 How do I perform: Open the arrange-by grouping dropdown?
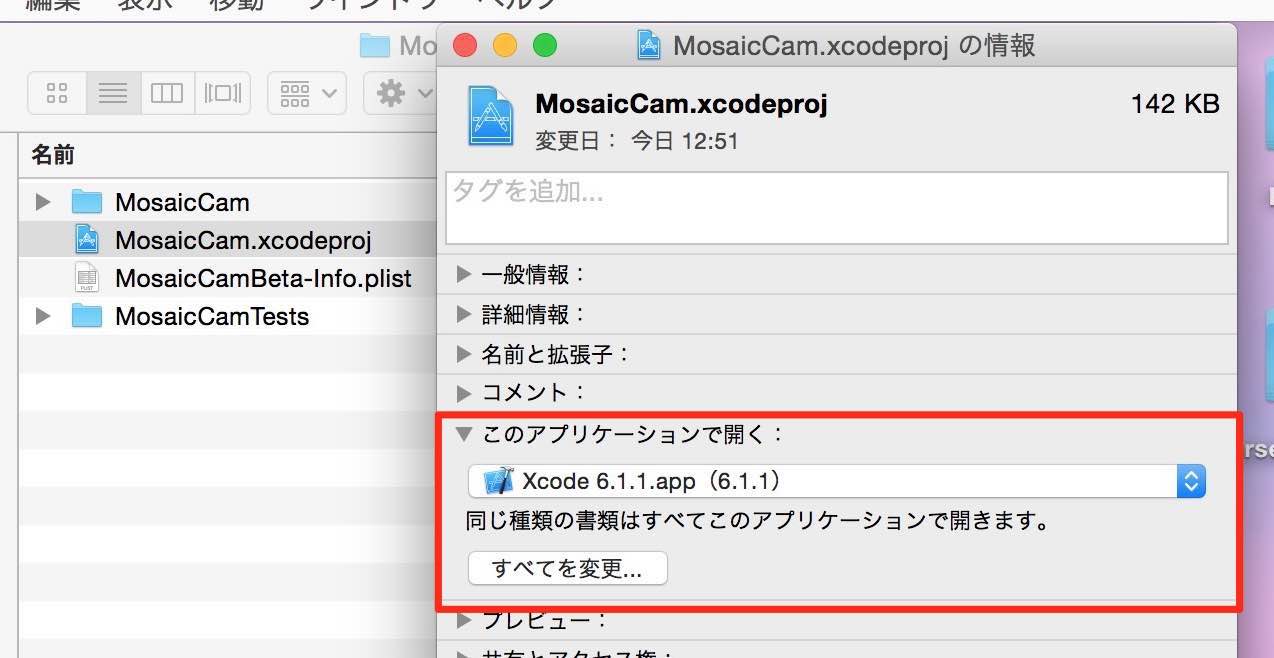tap(308, 94)
